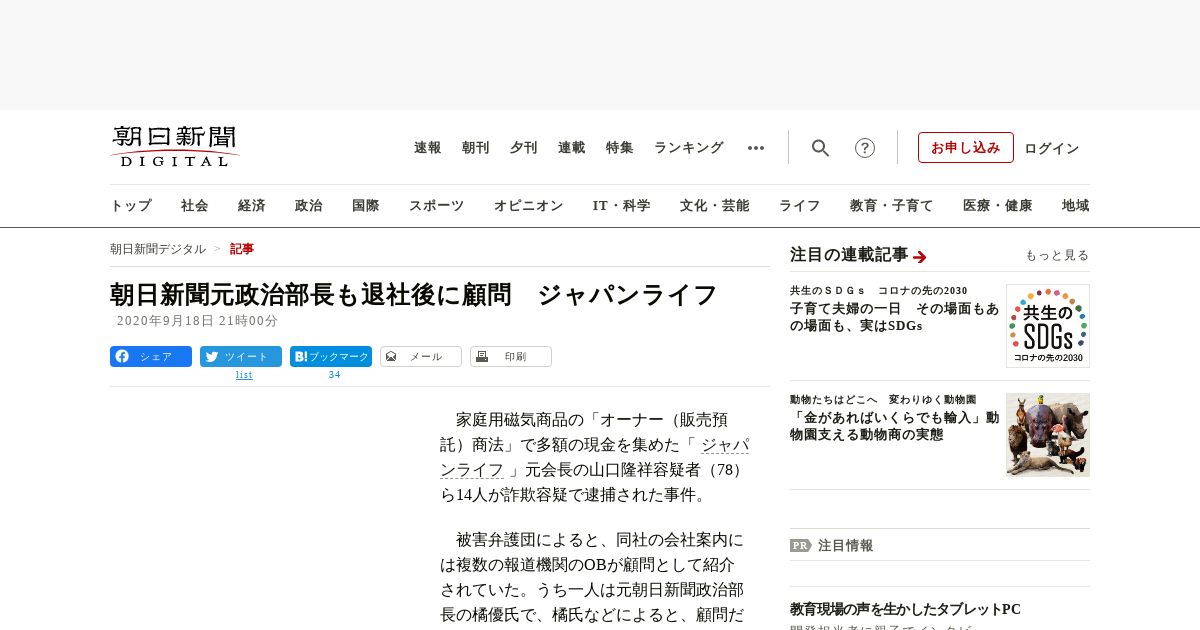
Task: Tweet the article with ツイート button
Action: tap(241, 357)
